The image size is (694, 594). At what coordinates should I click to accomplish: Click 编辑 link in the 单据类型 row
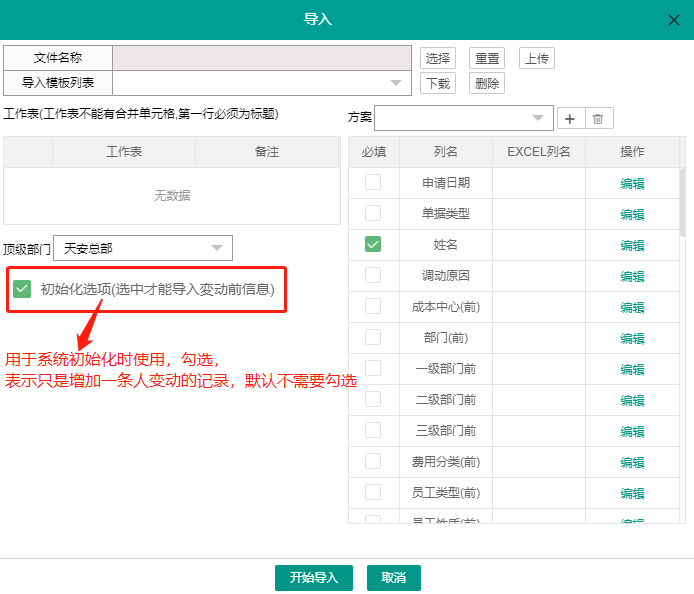point(632,214)
